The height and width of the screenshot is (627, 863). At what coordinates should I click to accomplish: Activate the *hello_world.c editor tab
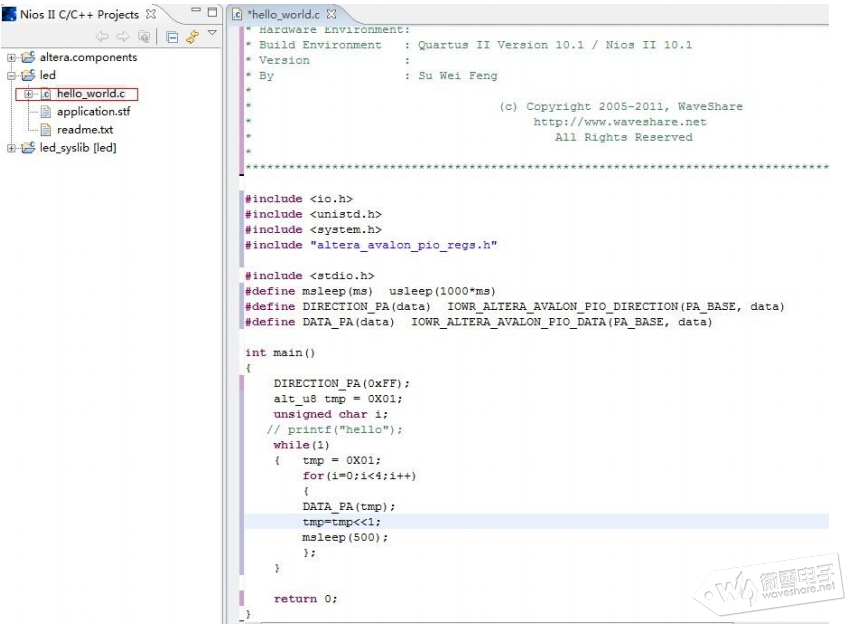click(x=283, y=14)
